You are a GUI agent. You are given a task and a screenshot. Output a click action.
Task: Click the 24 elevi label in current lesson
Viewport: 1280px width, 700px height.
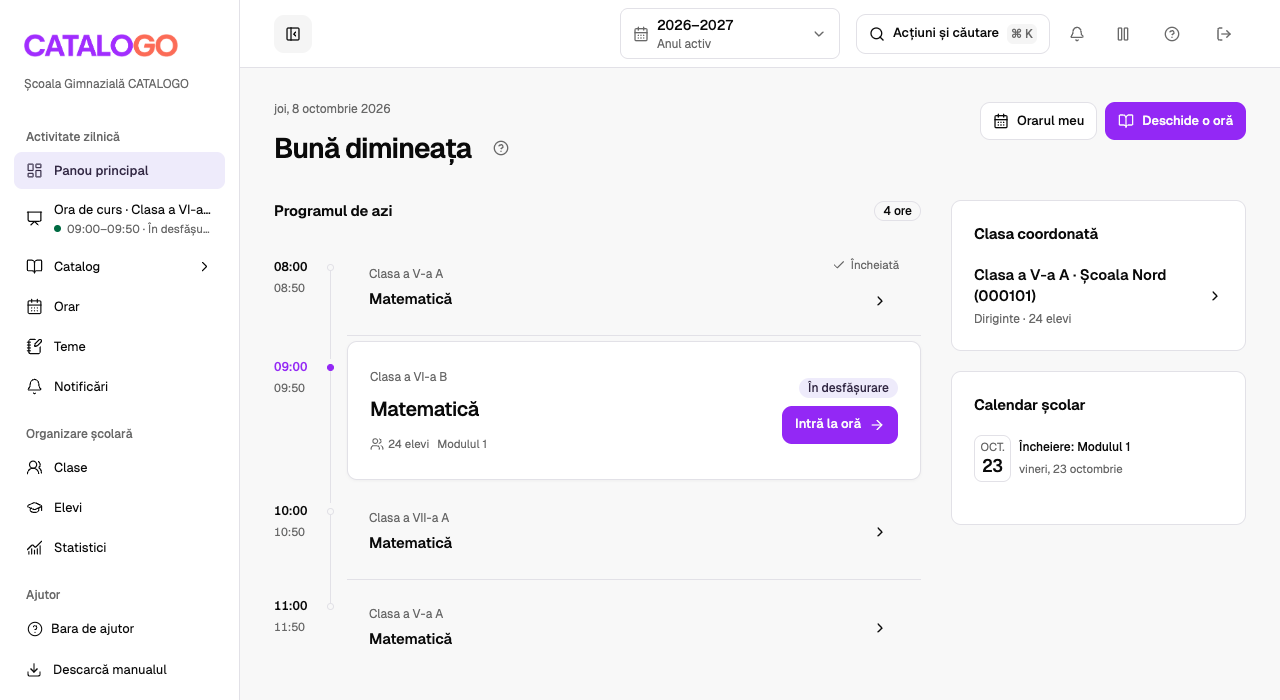(399, 444)
